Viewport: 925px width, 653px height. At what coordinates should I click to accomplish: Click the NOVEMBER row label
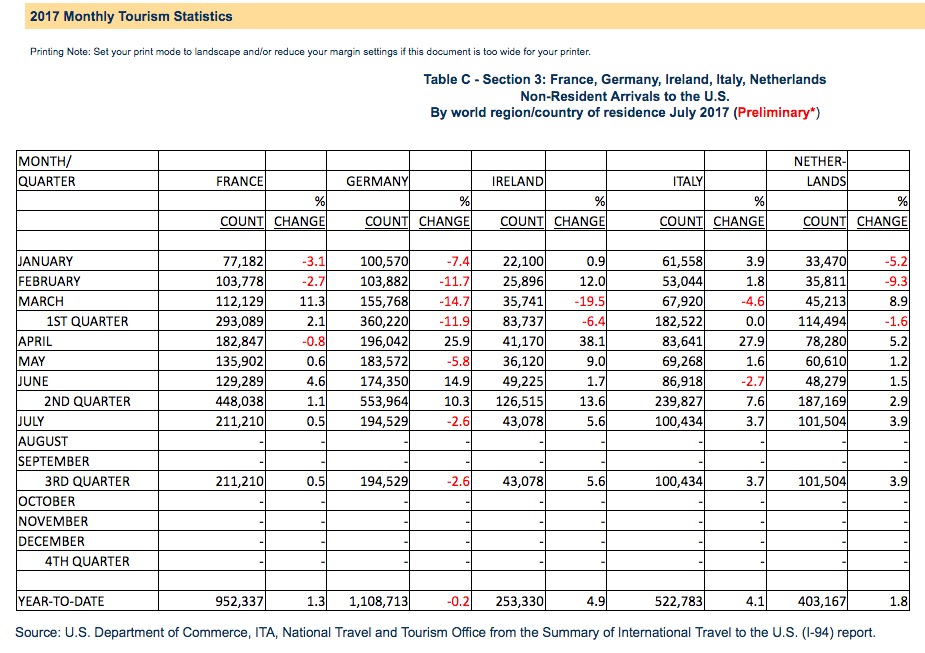(53, 522)
